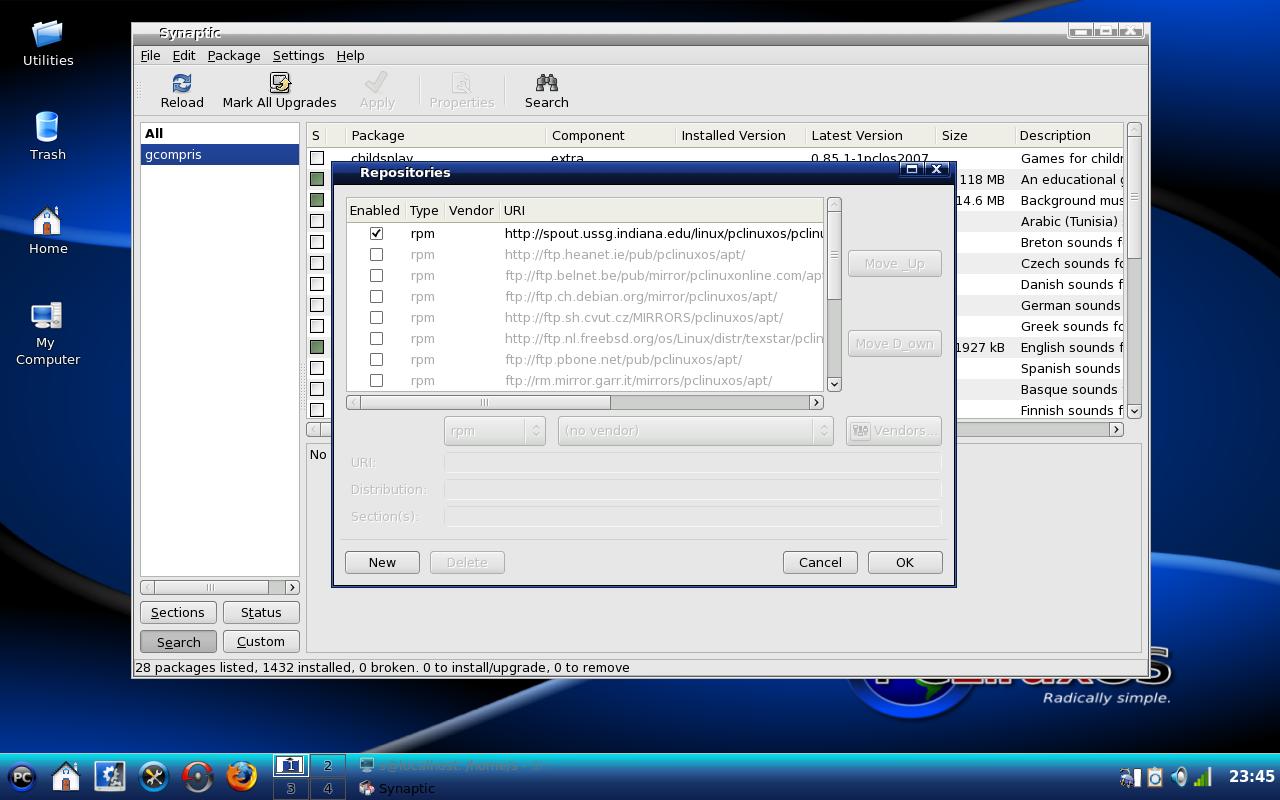The image size is (1280, 800).
Task: Click the Move Down button
Action: (x=895, y=343)
